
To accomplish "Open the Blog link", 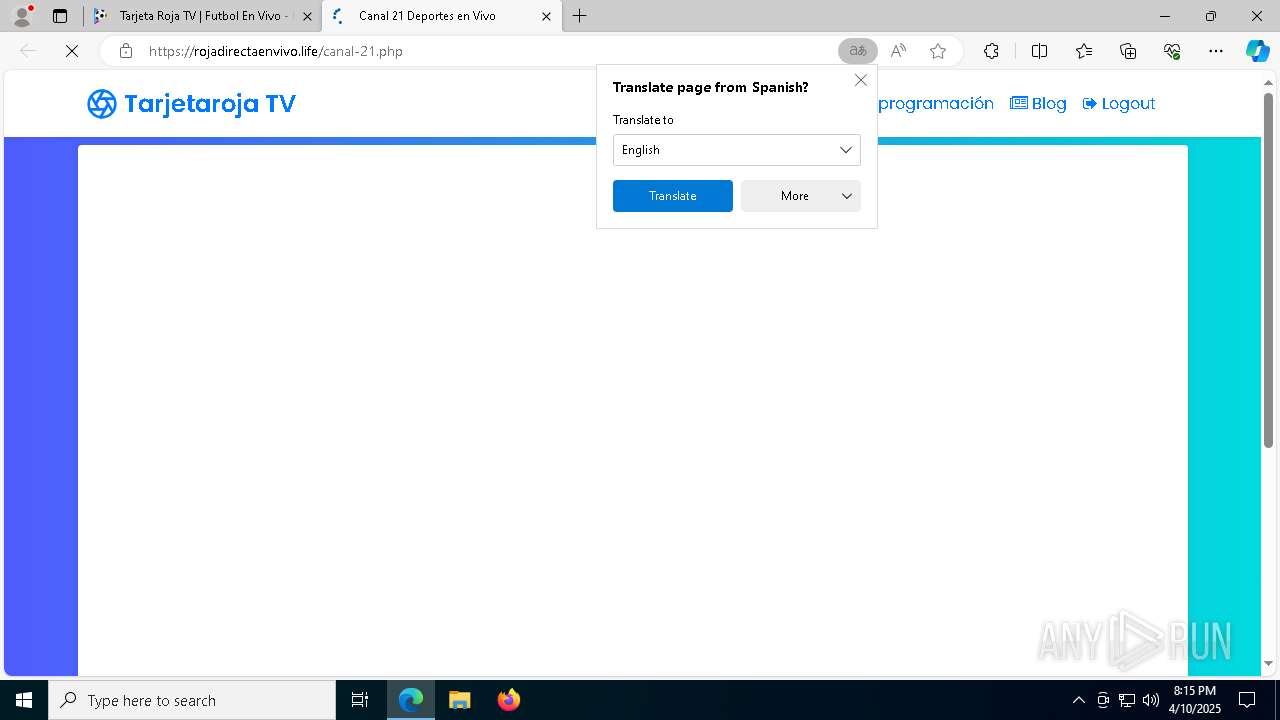I will pos(1038,103).
